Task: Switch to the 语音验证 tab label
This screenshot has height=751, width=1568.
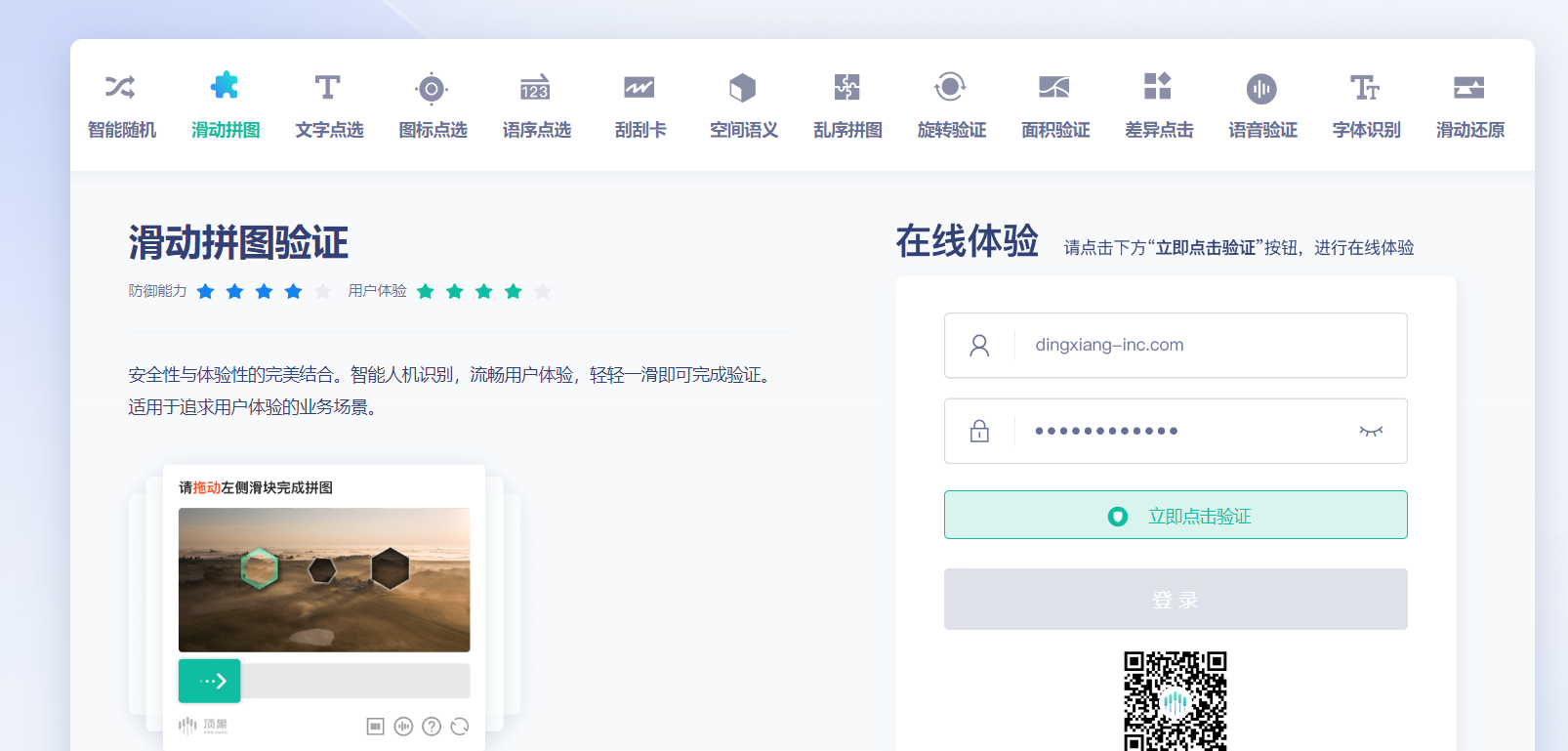Action: tap(1262, 130)
